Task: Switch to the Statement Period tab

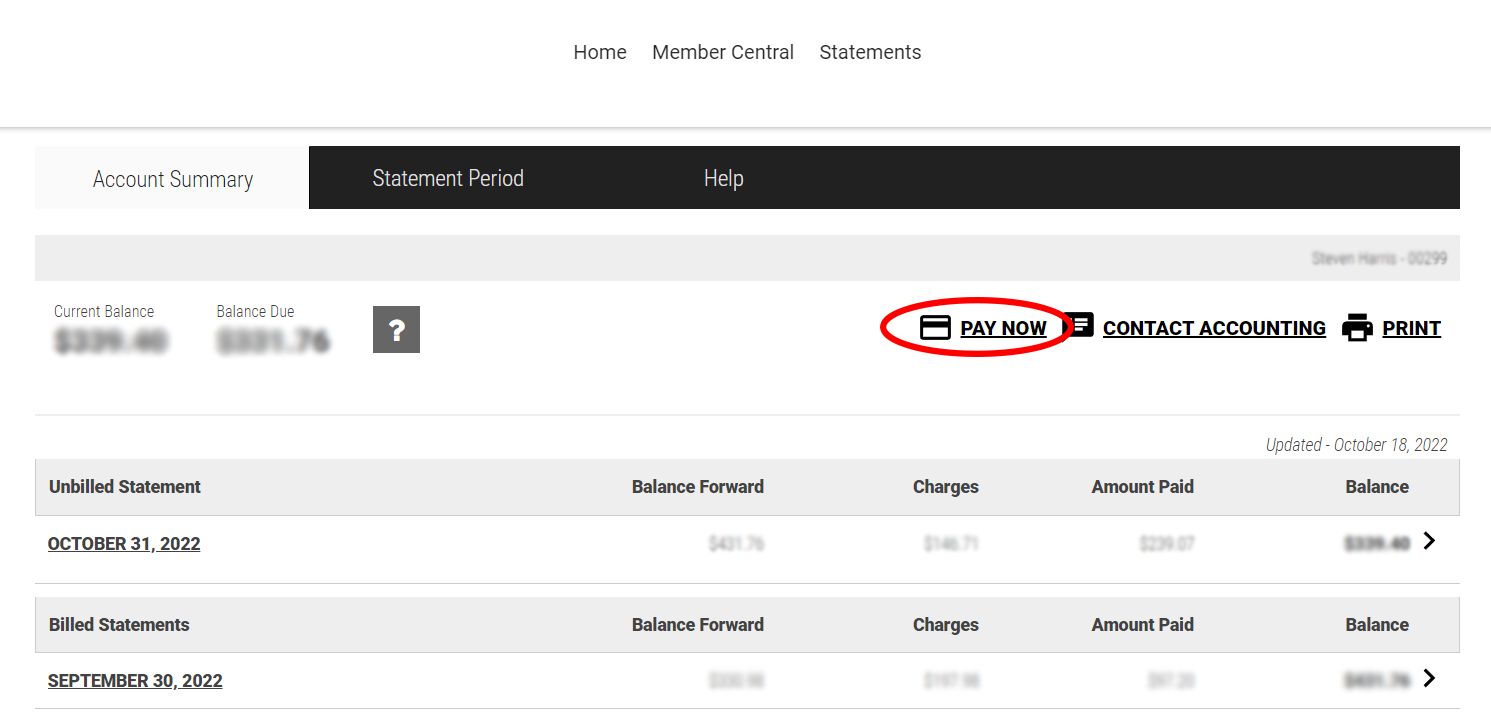Action: pos(448,178)
